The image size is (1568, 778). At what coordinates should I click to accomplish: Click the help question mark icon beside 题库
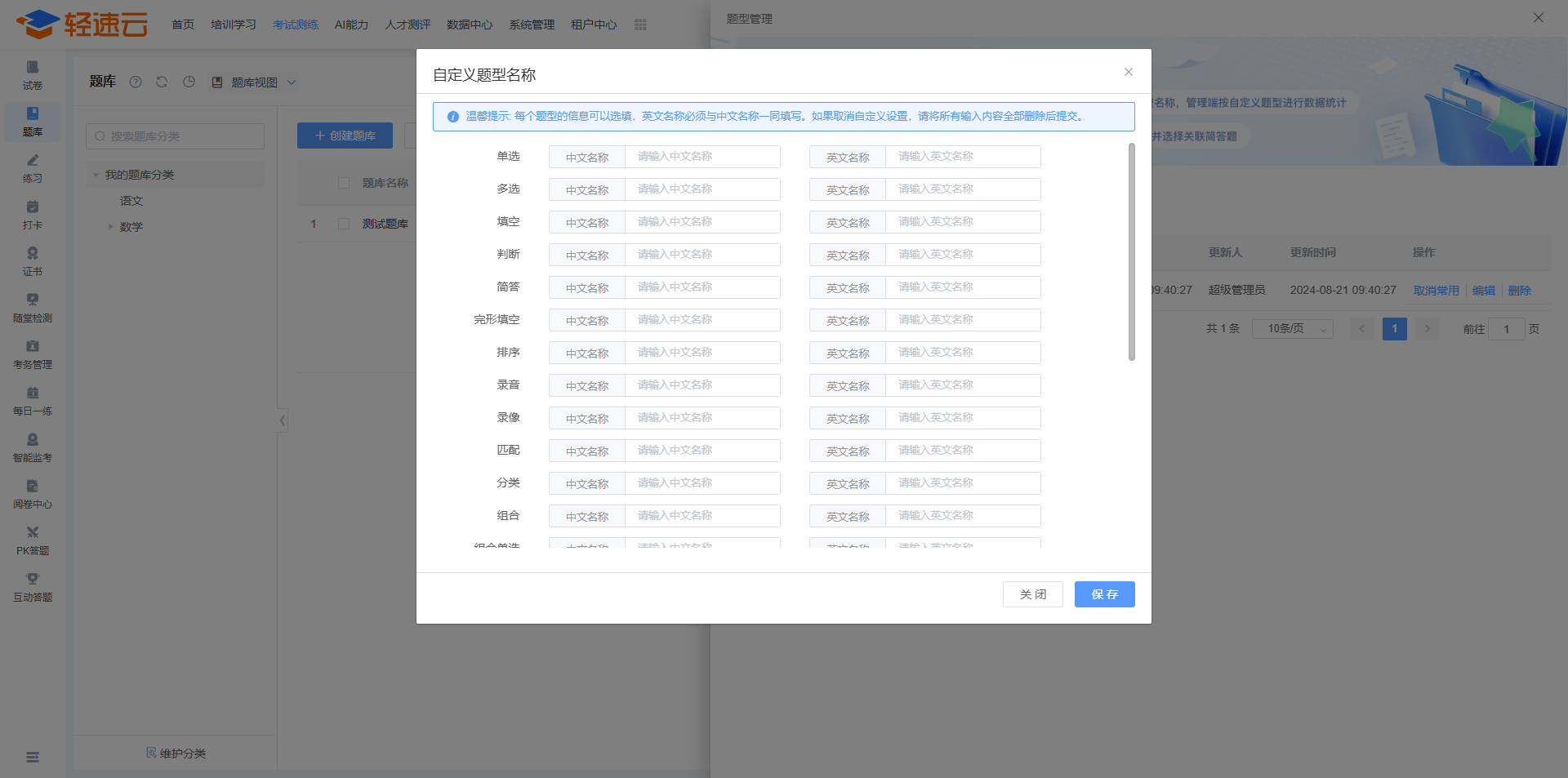pyautogui.click(x=136, y=82)
